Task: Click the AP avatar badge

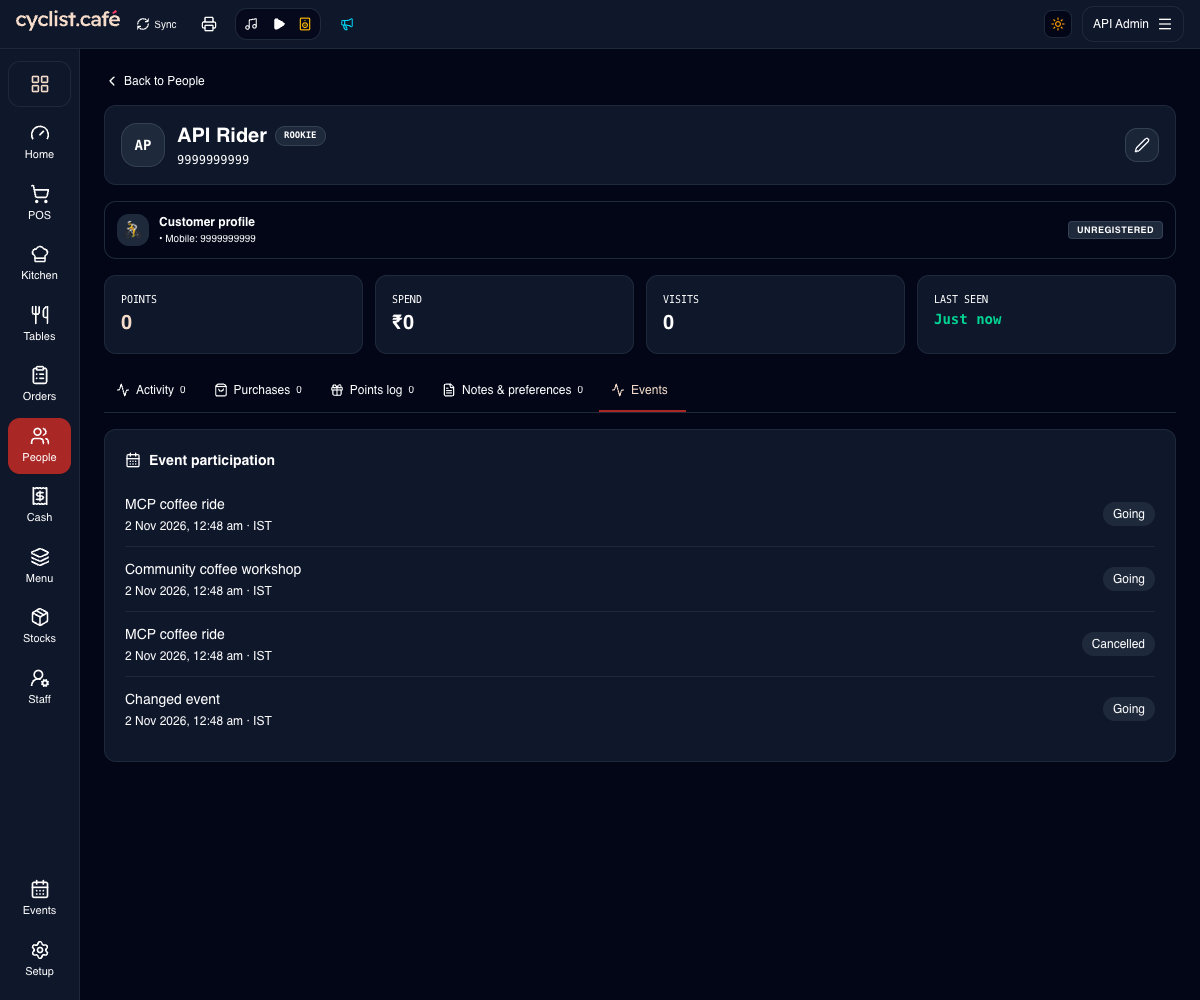Action: 143,145
